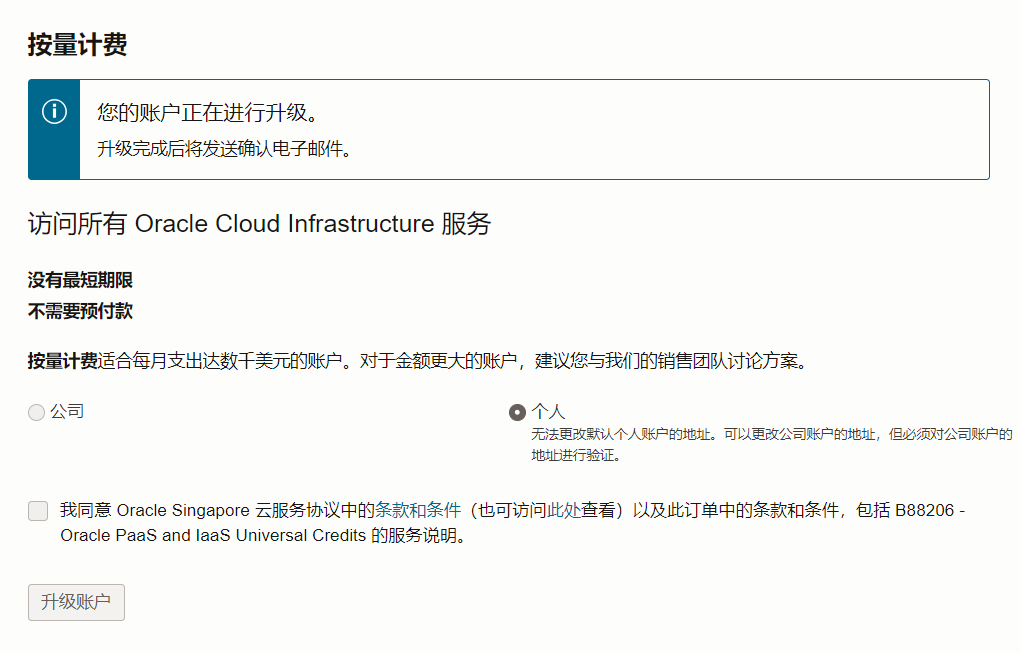This screenshot has height=653, width=1020.
Task: Tick the Oracle Singapore agreement checkbox
Action: 38,511
